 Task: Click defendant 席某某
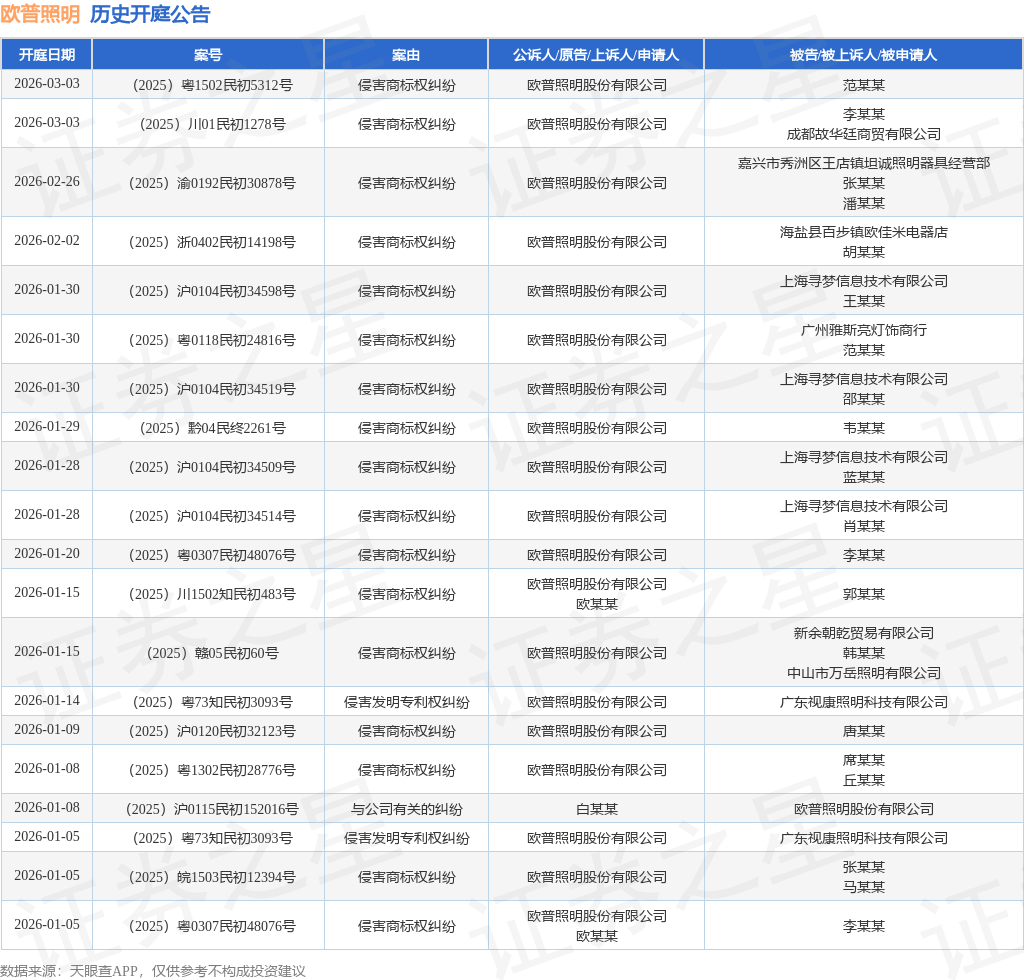click(x=863, y=761)
